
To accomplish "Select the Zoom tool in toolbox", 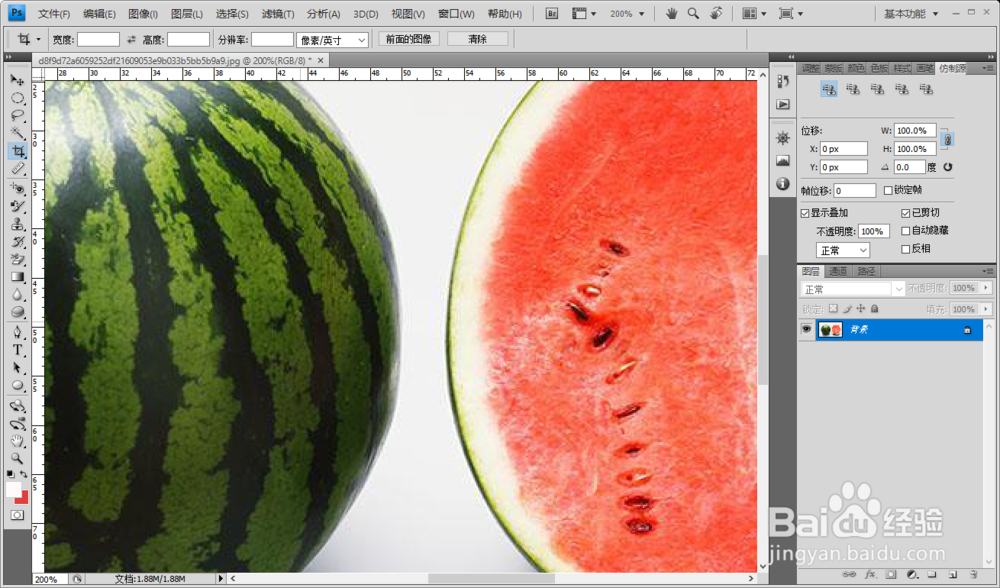I will [17, 458].
